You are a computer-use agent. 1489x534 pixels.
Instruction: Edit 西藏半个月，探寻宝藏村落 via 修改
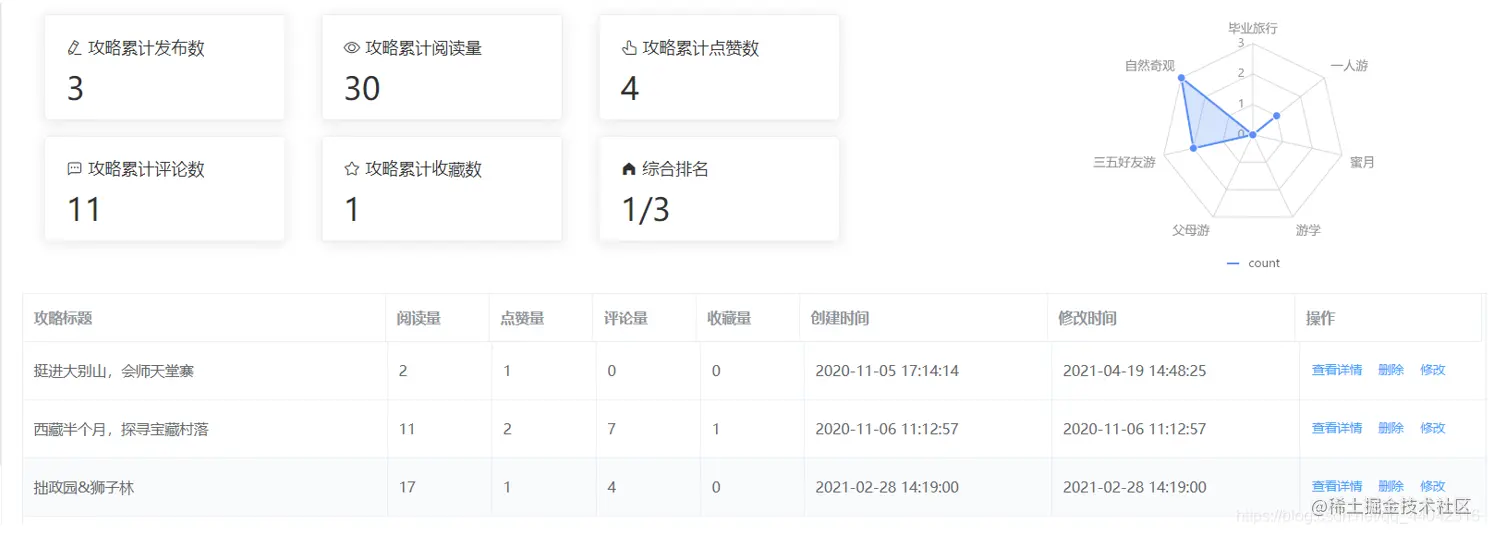1432,428
